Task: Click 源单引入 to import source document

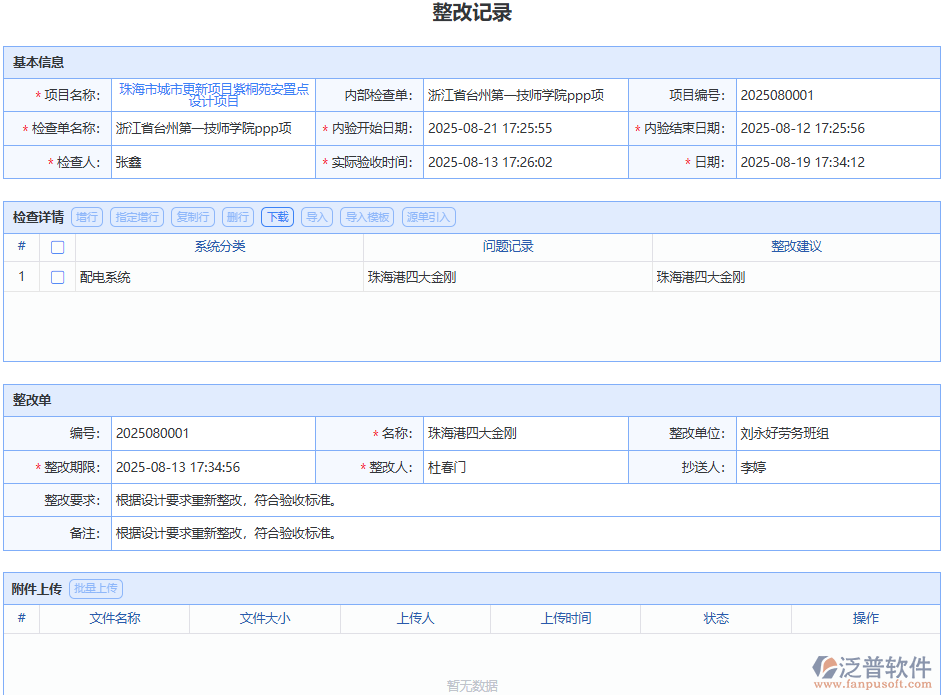Action: coord(427,216)
